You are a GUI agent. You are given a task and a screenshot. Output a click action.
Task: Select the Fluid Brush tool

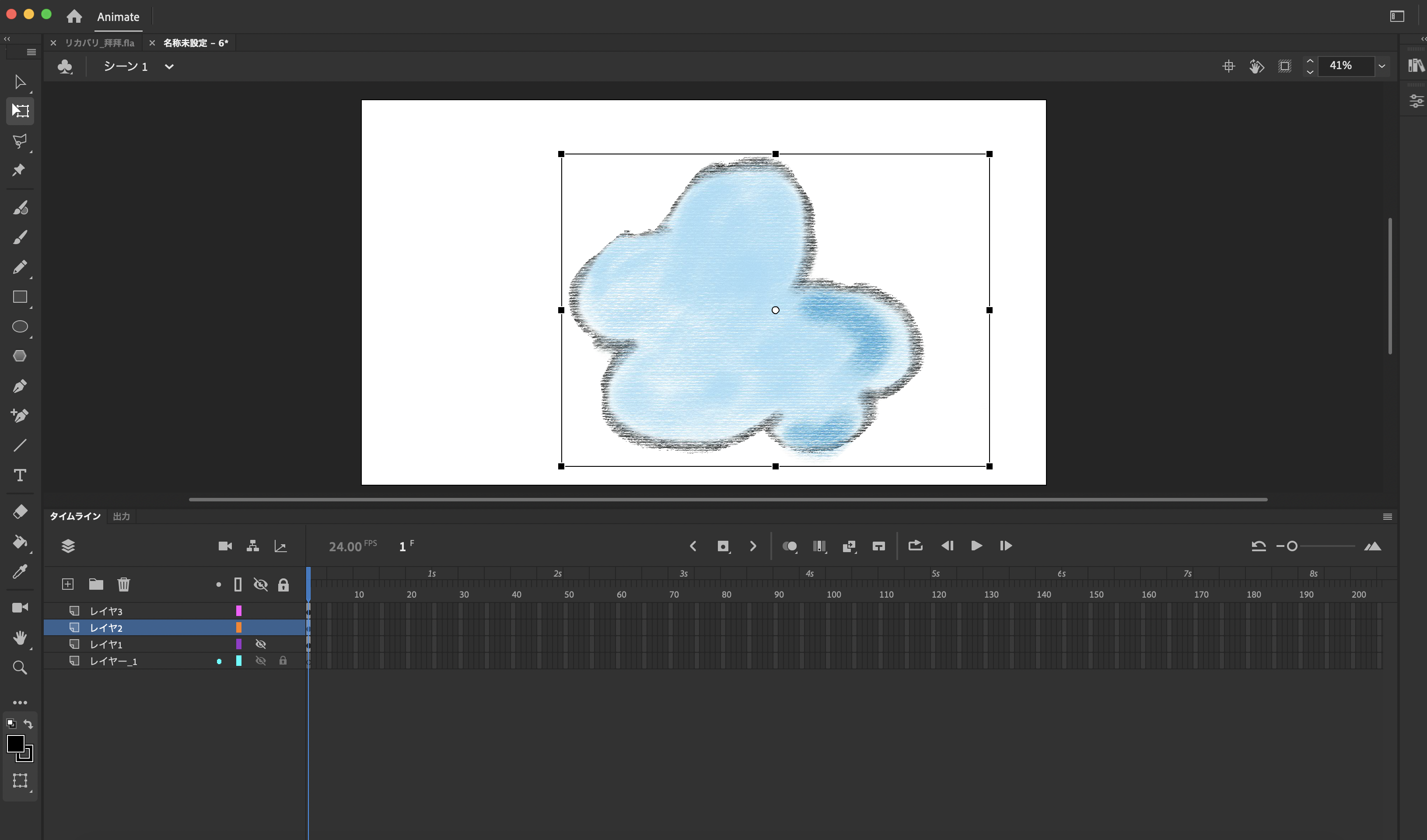pyautogui.click(x=21, y=208)
